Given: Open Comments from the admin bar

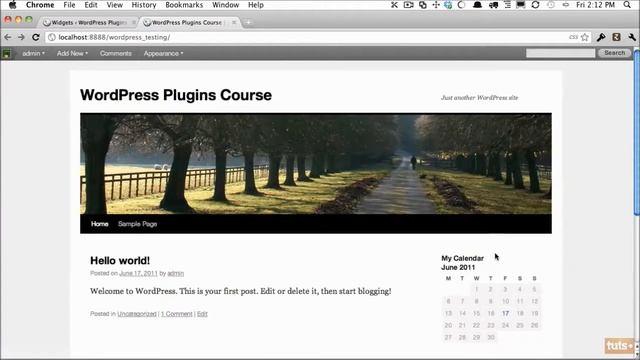Looking at the screenshot, I should click(x=116, y=53).
